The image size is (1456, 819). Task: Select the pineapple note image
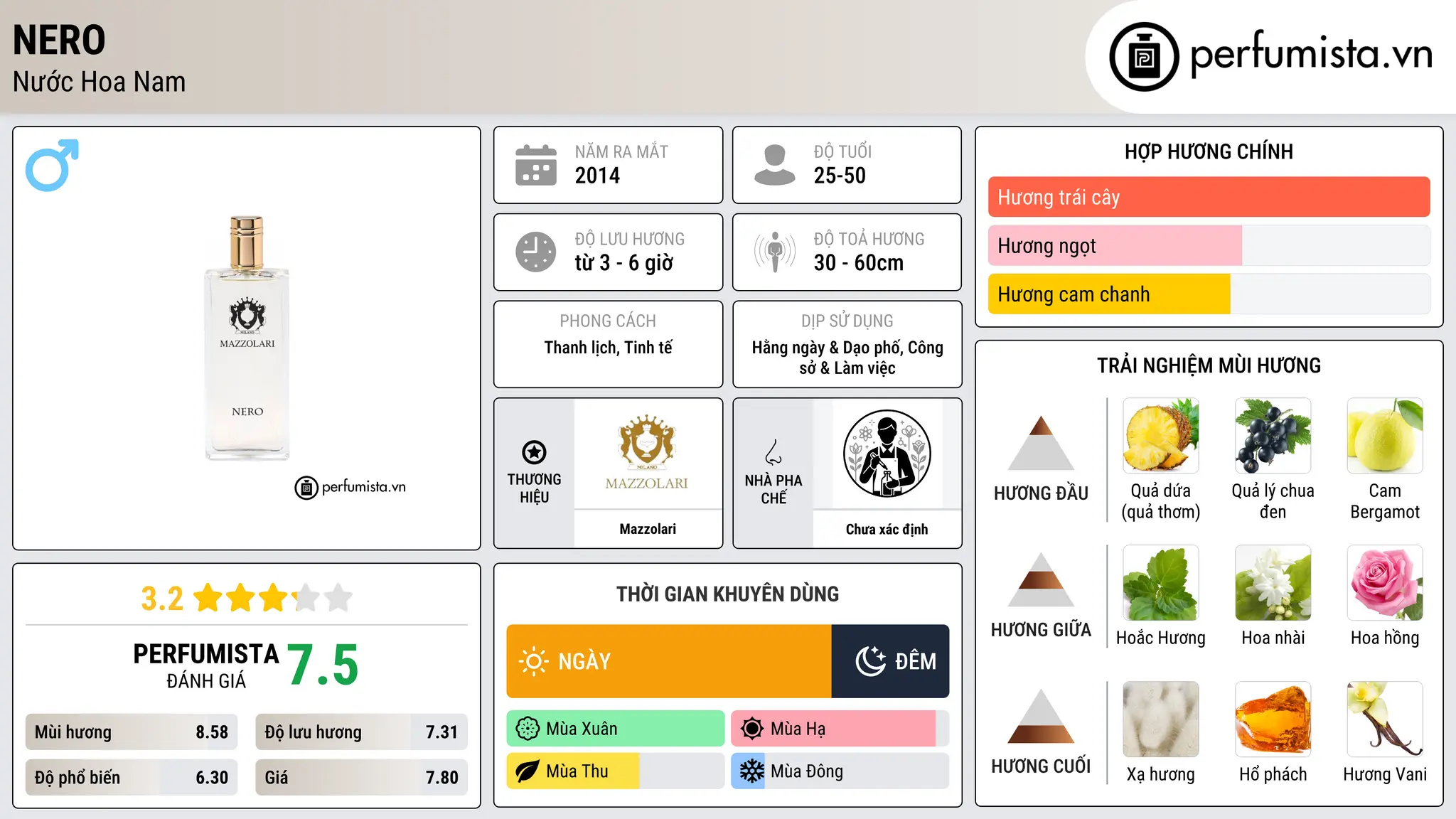click(x=1160, y=436)
